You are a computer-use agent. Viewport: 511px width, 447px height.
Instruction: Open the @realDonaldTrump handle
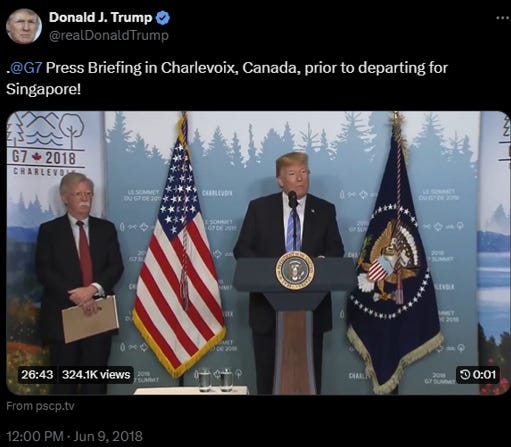(x=109, y=35)
